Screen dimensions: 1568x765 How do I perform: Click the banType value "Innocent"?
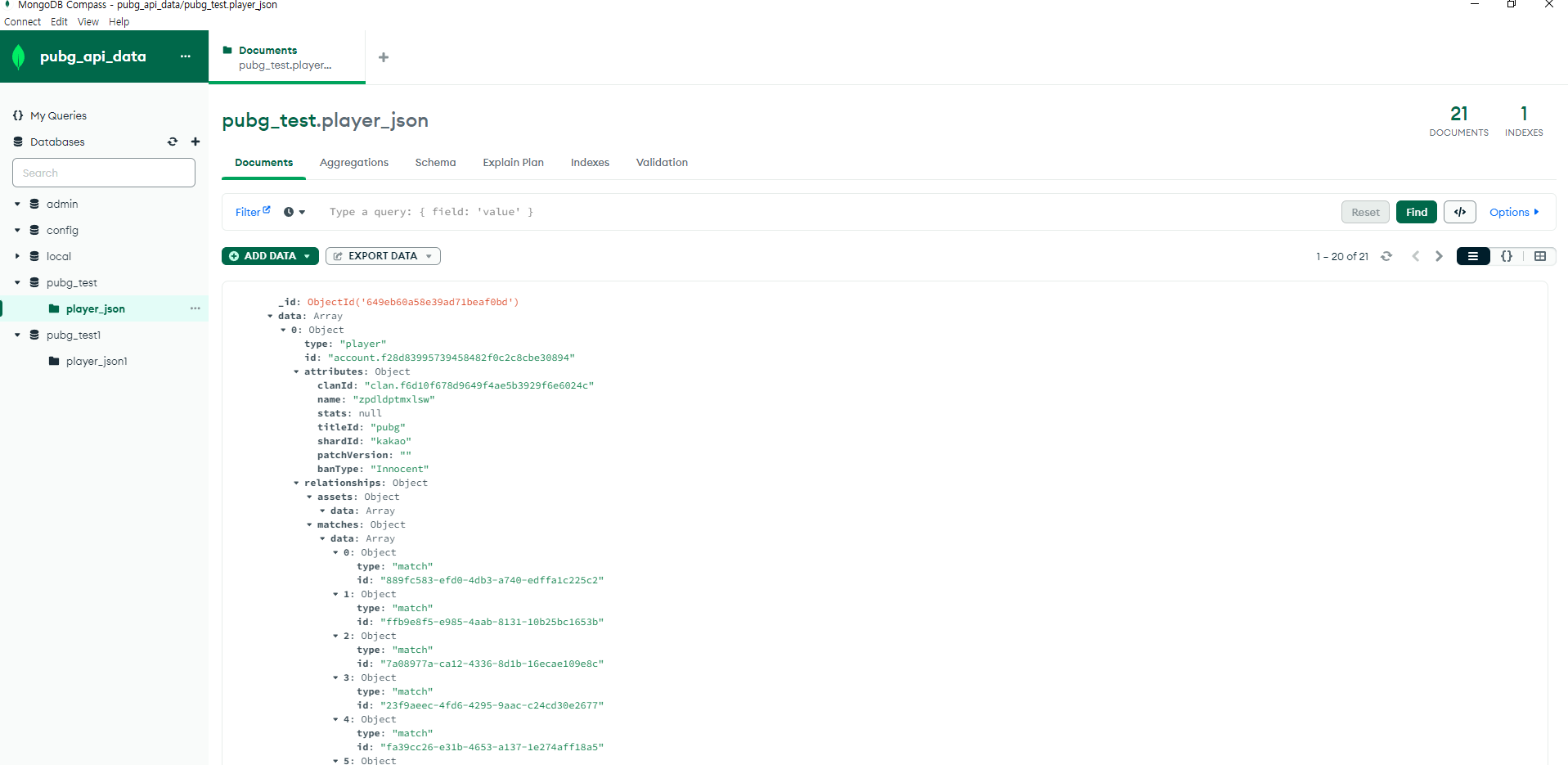[399, 469]
